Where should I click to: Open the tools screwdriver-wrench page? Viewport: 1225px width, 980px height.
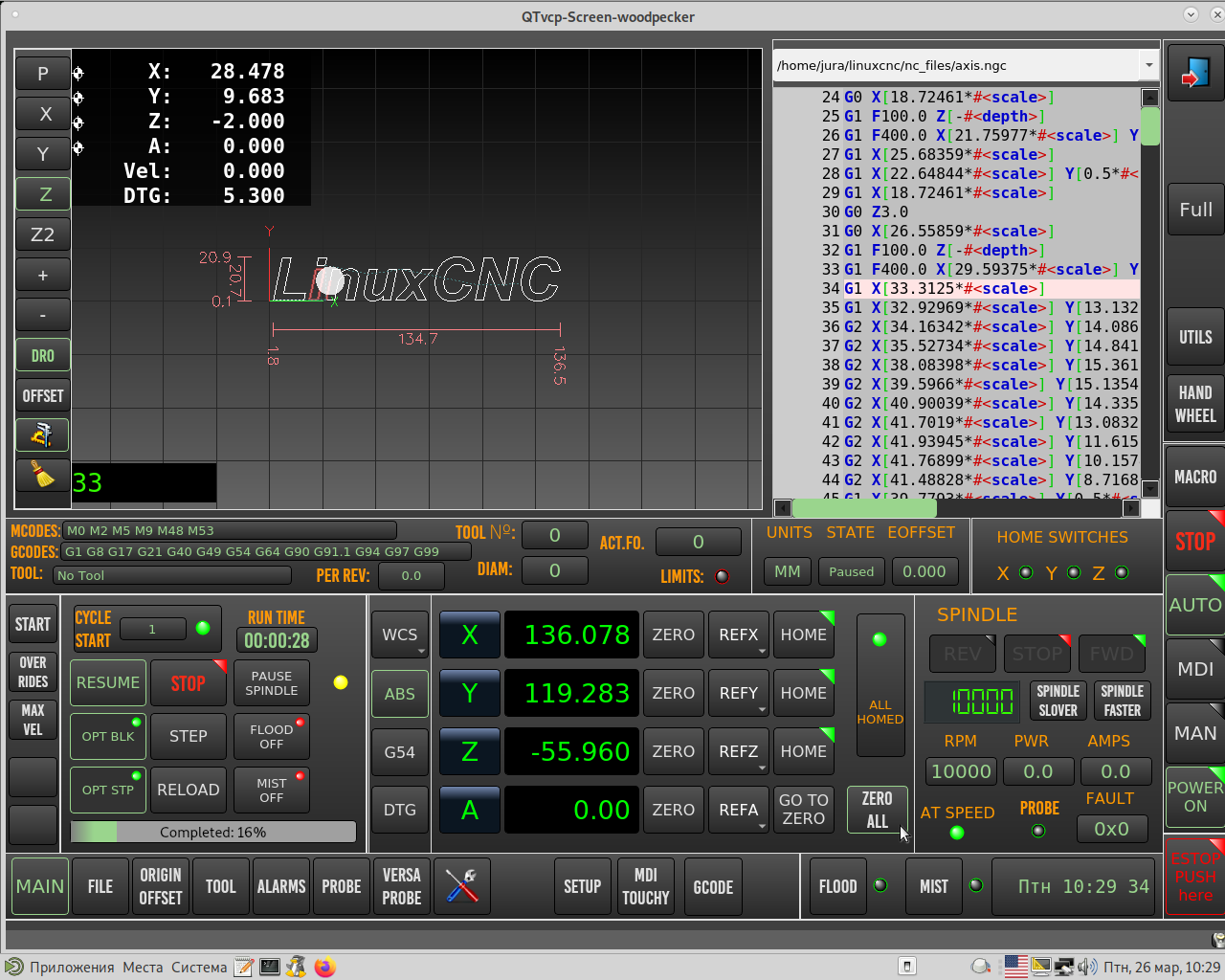point(462,886)
